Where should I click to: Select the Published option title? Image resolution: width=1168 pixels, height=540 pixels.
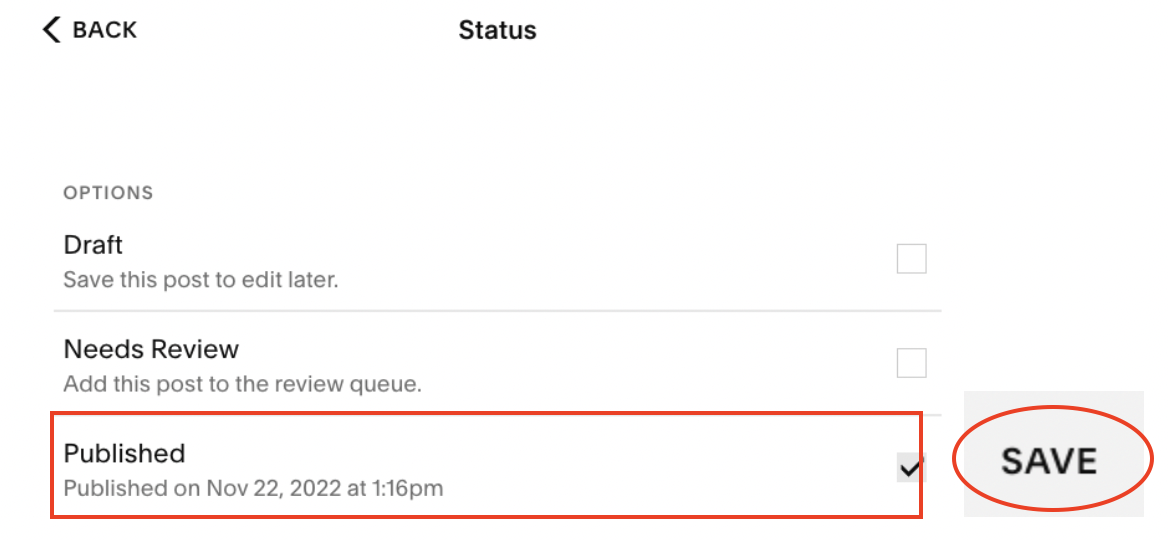(124, 453)
